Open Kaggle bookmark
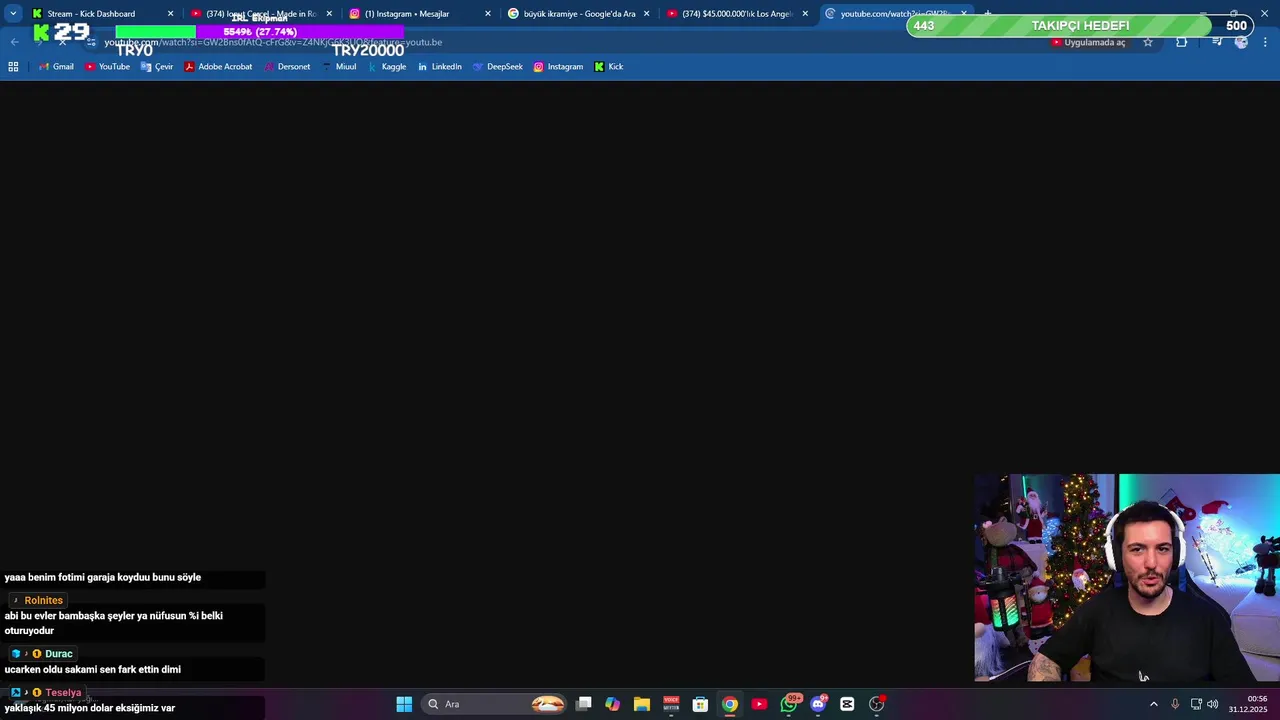1280x720 pixels. [x=387, y=67]
